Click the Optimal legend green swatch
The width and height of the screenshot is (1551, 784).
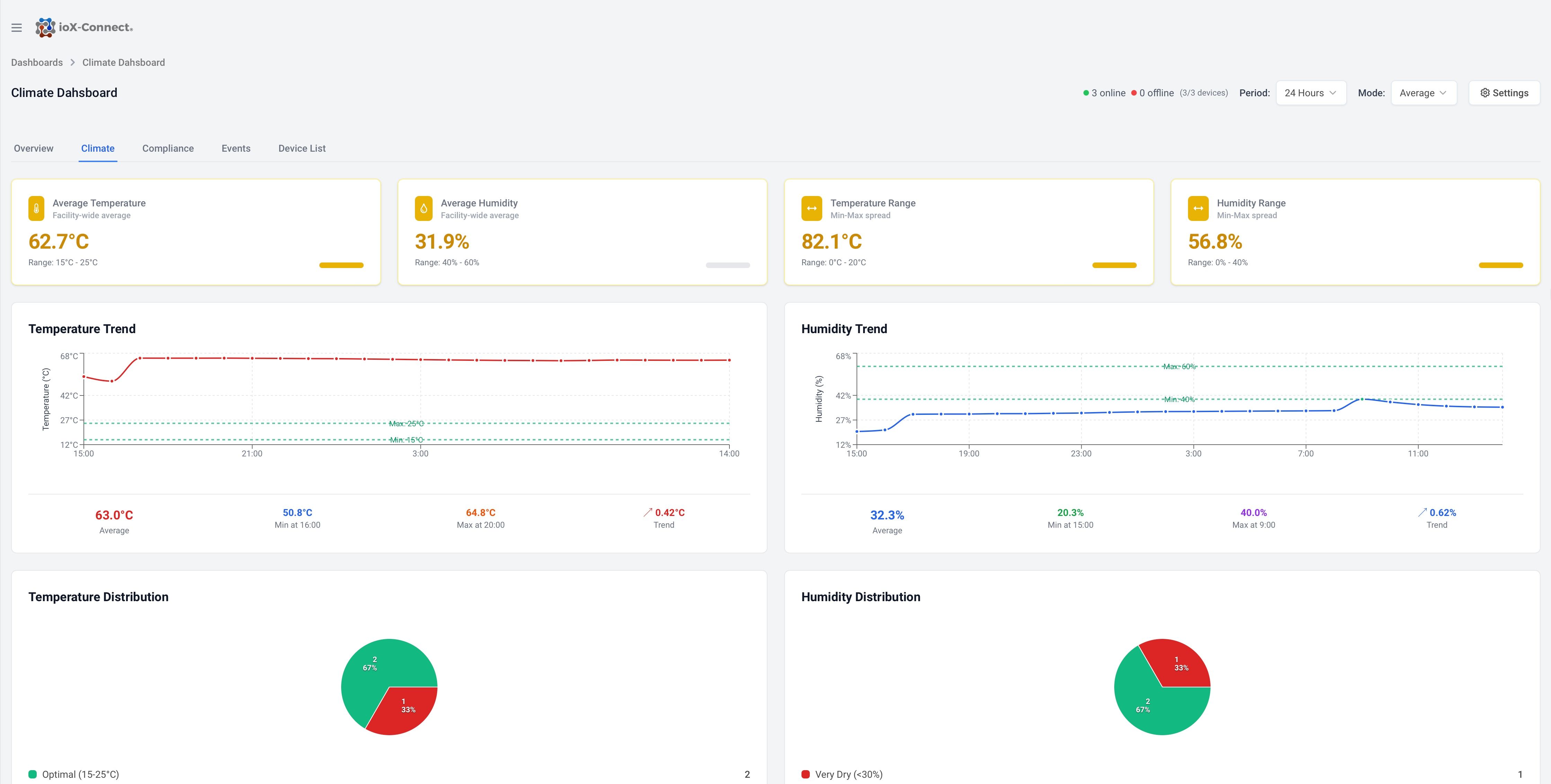[33, 774]
